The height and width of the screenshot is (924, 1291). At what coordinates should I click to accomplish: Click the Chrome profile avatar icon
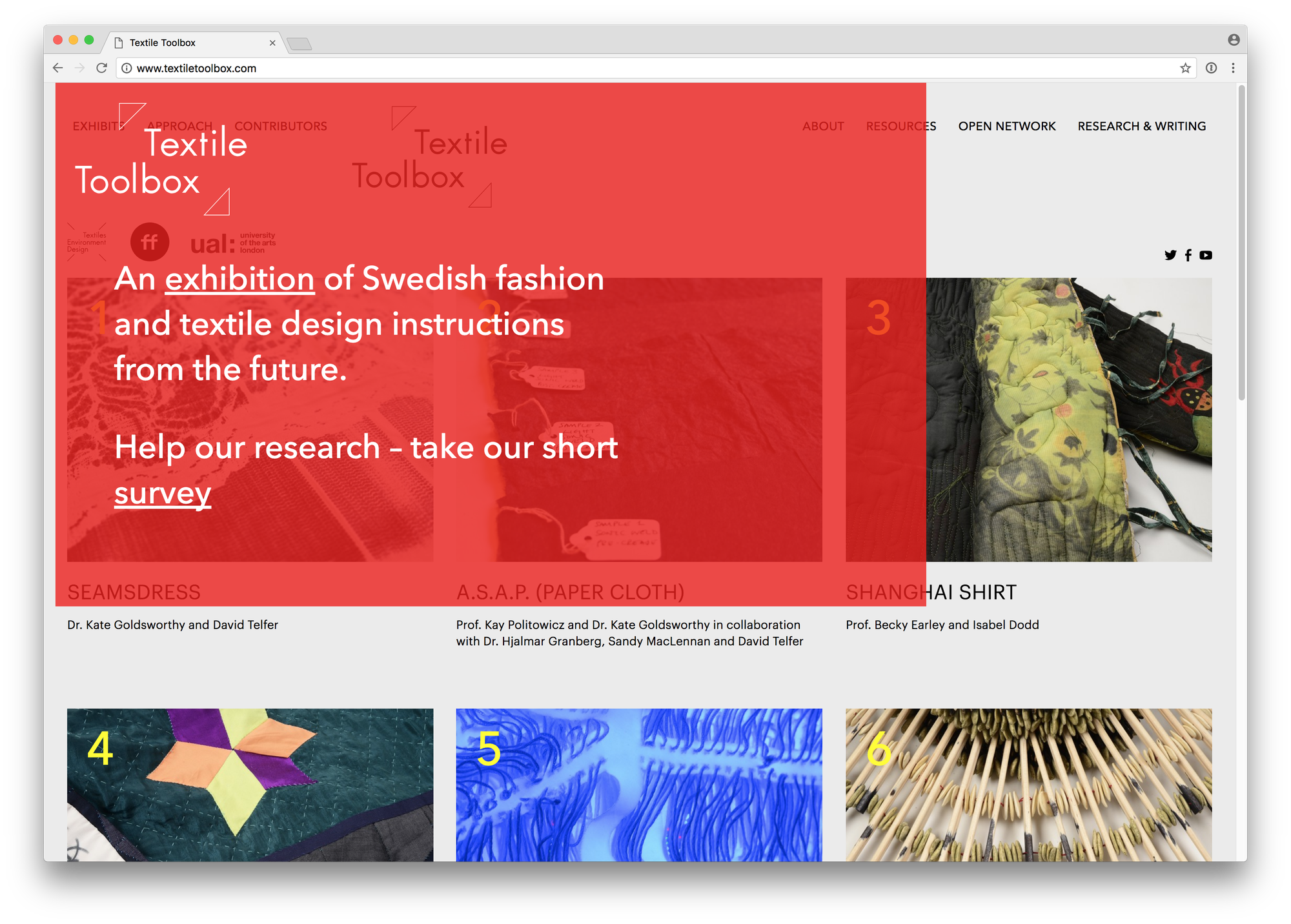tap(1234, 40)
